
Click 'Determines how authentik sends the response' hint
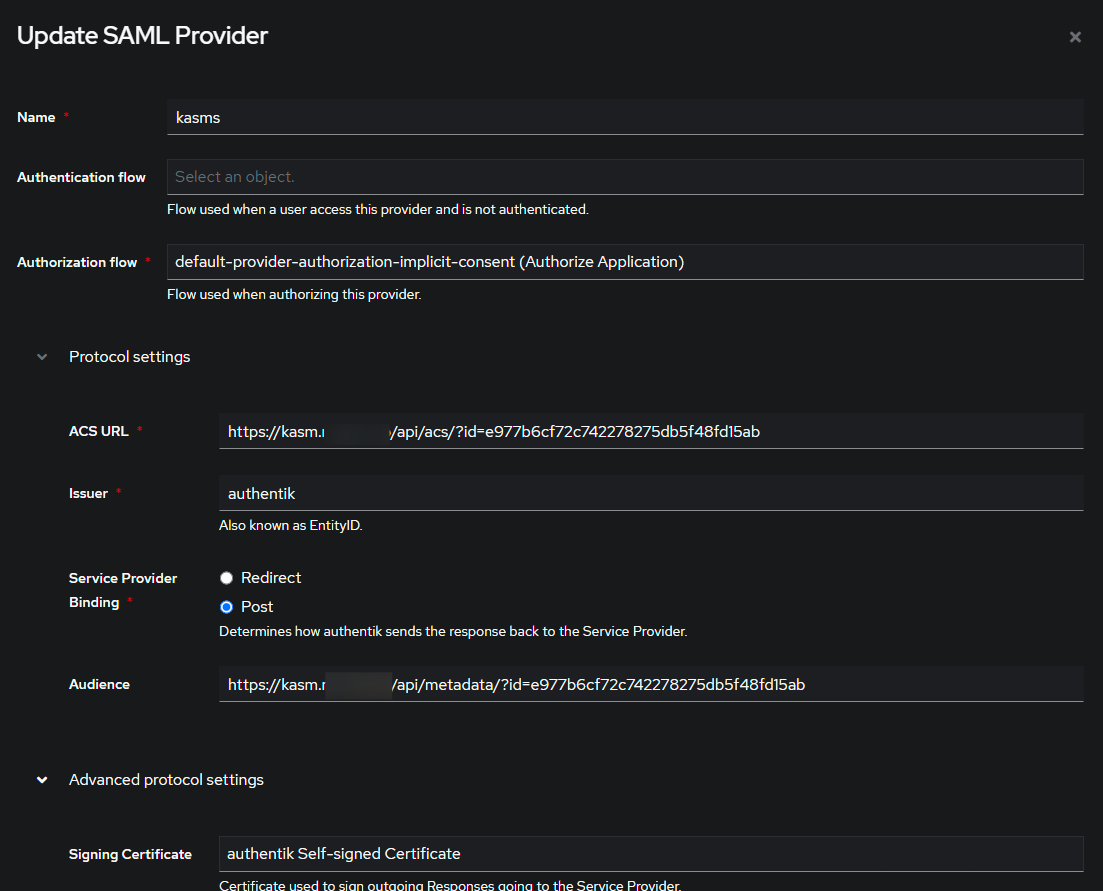[453, 632]
